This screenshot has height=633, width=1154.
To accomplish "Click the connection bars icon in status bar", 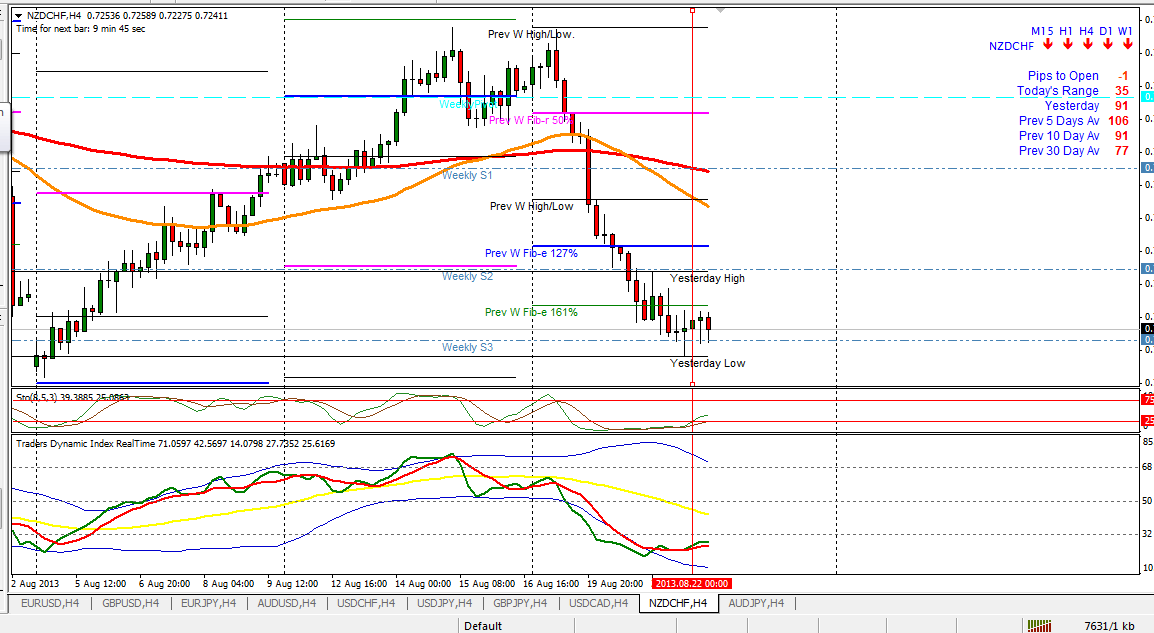I will [1039, 626].
